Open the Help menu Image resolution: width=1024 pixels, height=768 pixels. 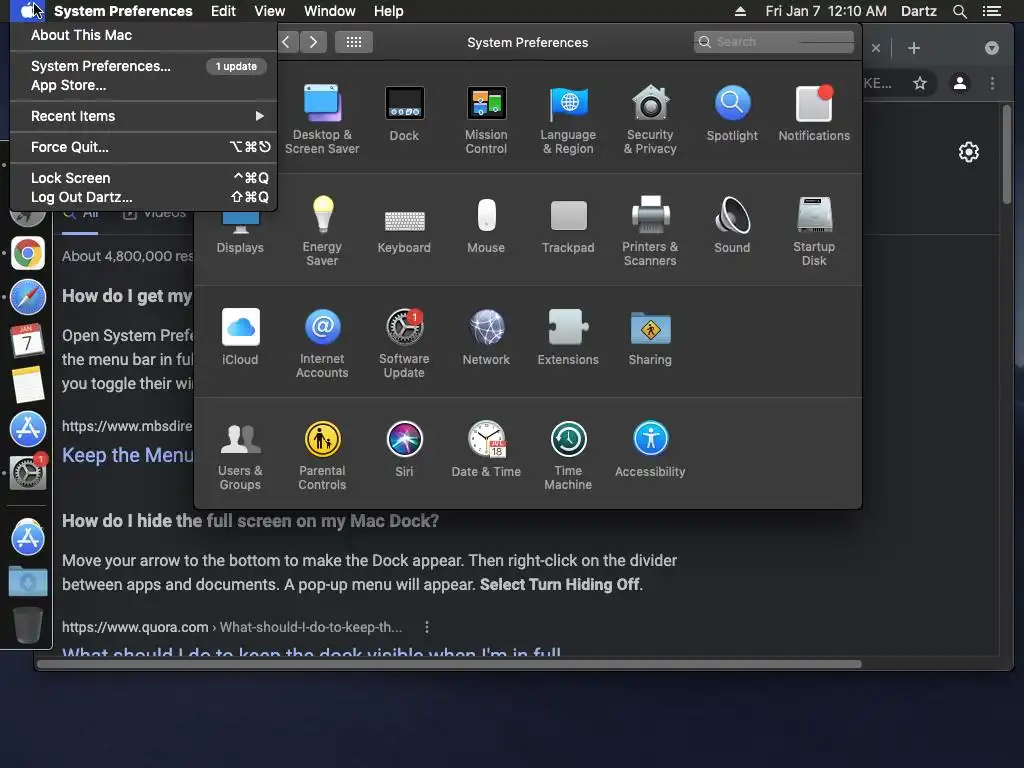(x=389, y=11)
